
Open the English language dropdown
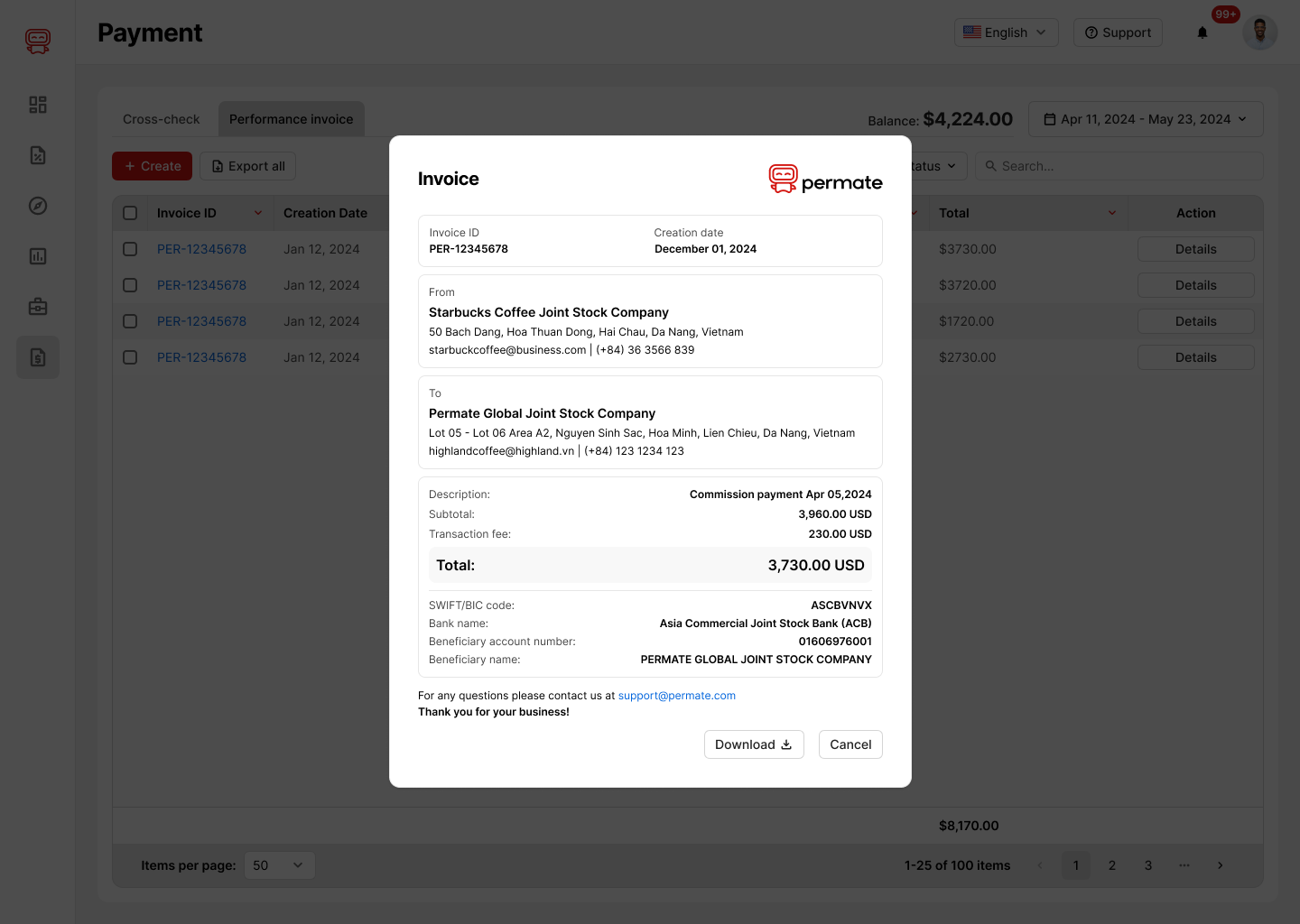click(1006, 32)
